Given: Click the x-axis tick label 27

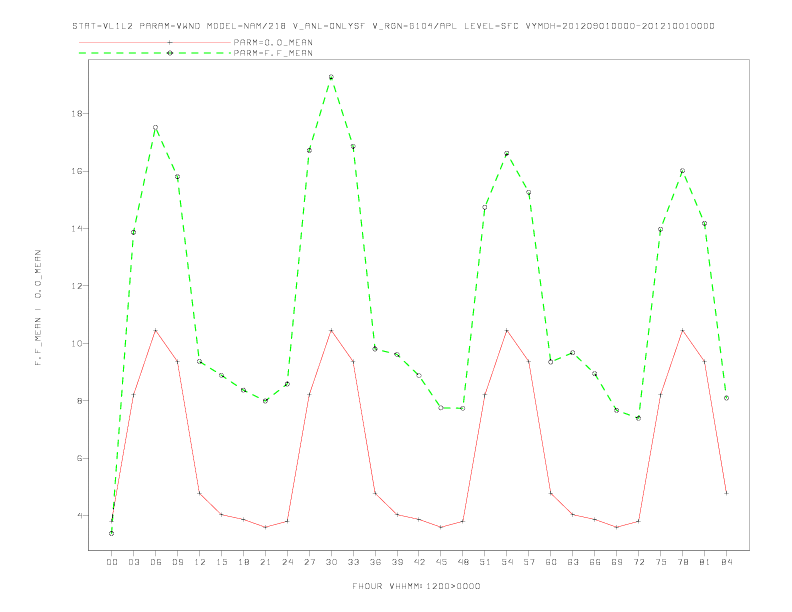Looking at the screenshot, I should pos(309,562).
